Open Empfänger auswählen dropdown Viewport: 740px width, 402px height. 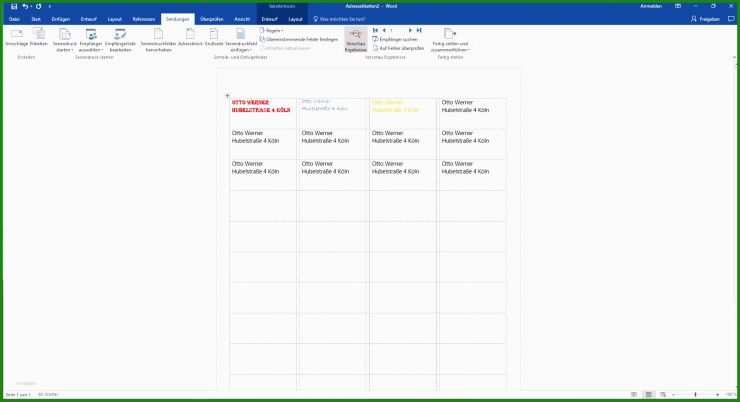pos(91,40)
